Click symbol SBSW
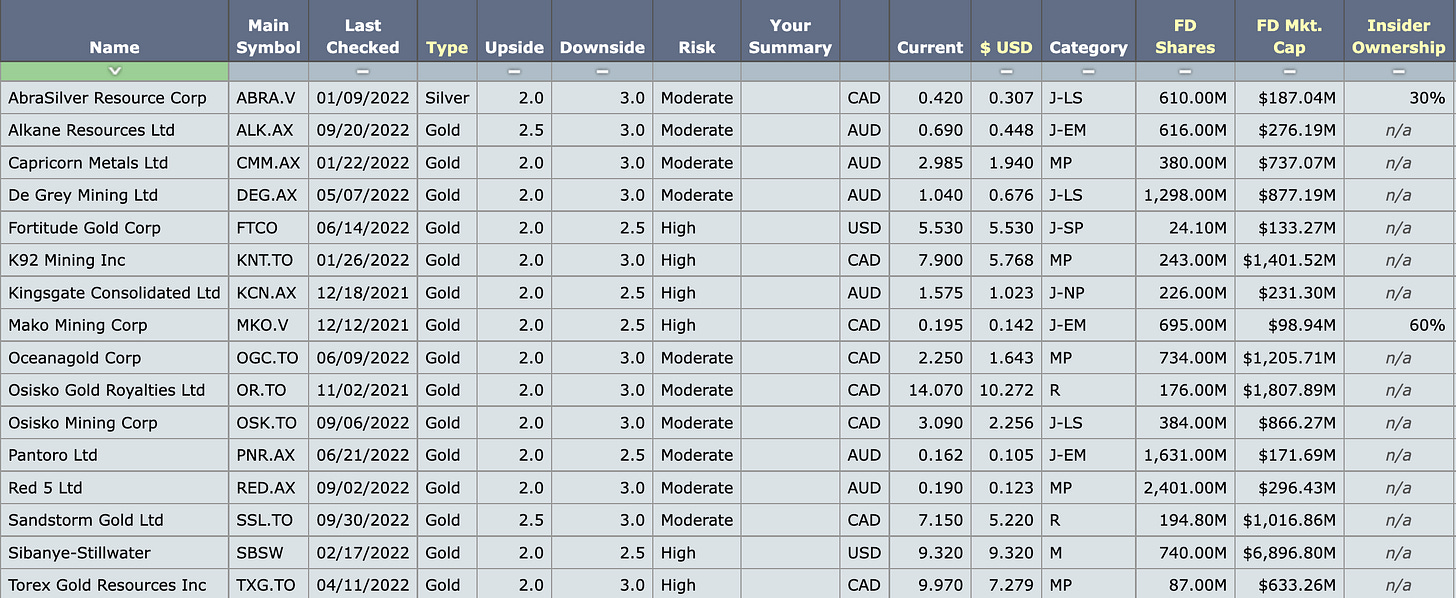 [x=258, y=553]
